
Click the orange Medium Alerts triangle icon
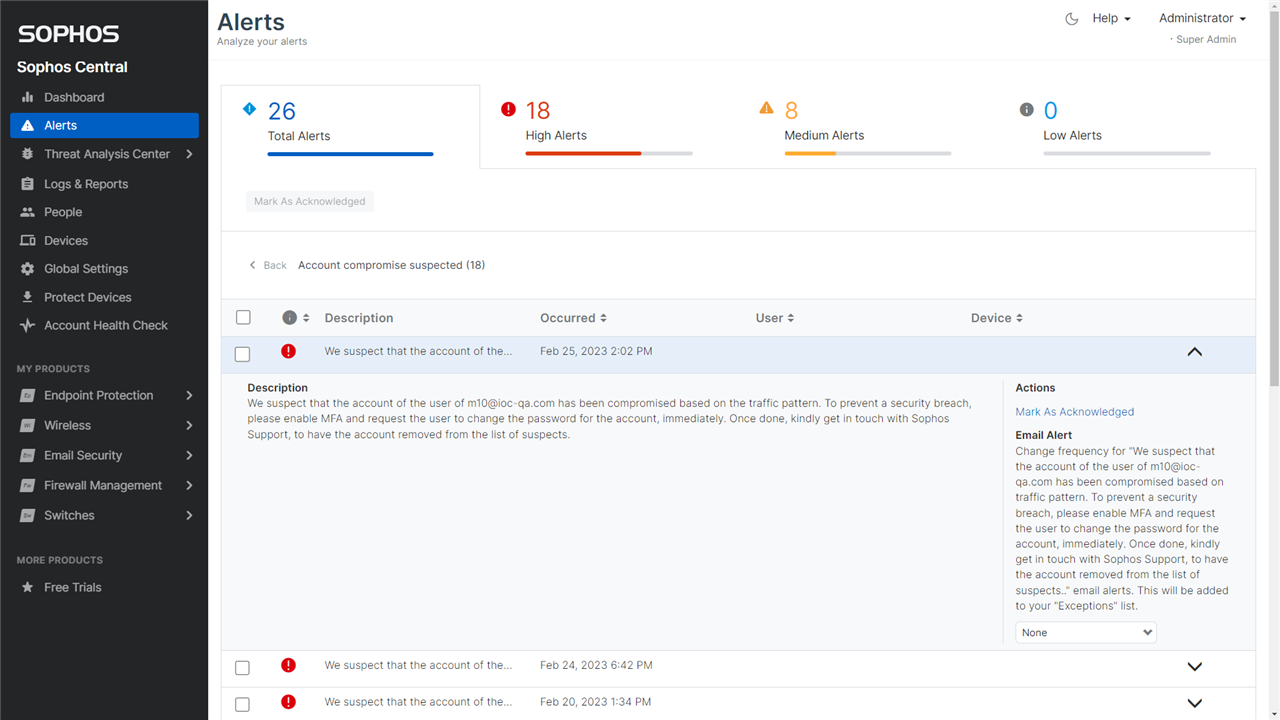tap(767, 108)
